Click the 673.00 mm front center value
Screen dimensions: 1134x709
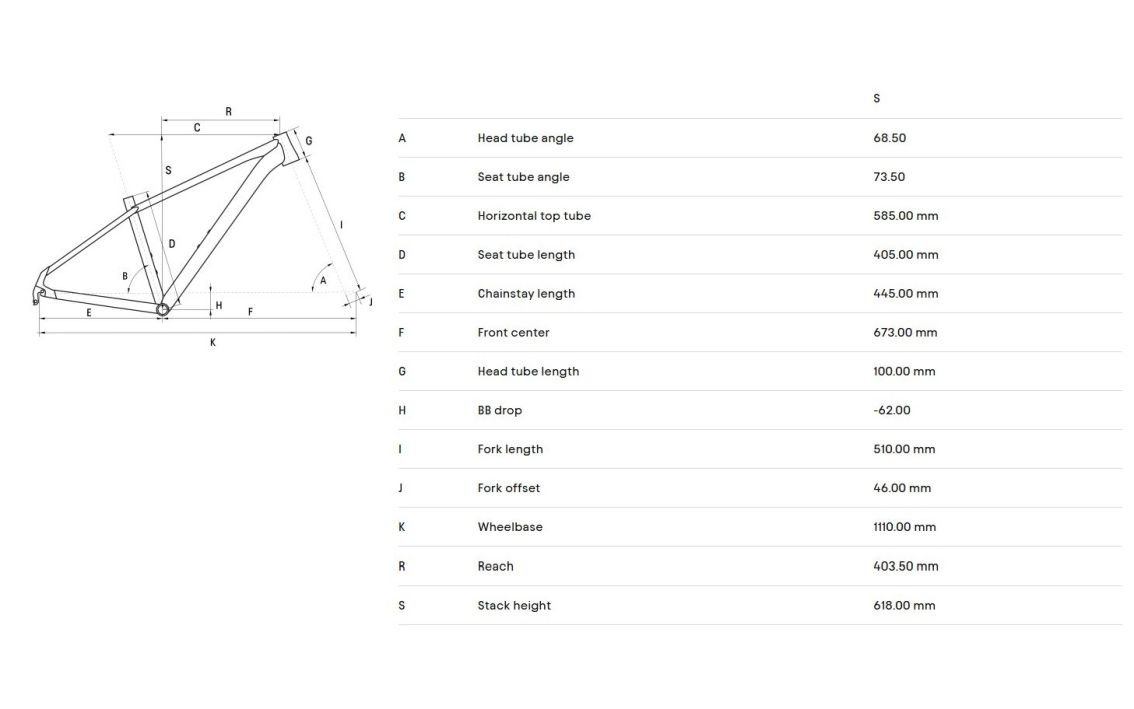click(905, 333)
